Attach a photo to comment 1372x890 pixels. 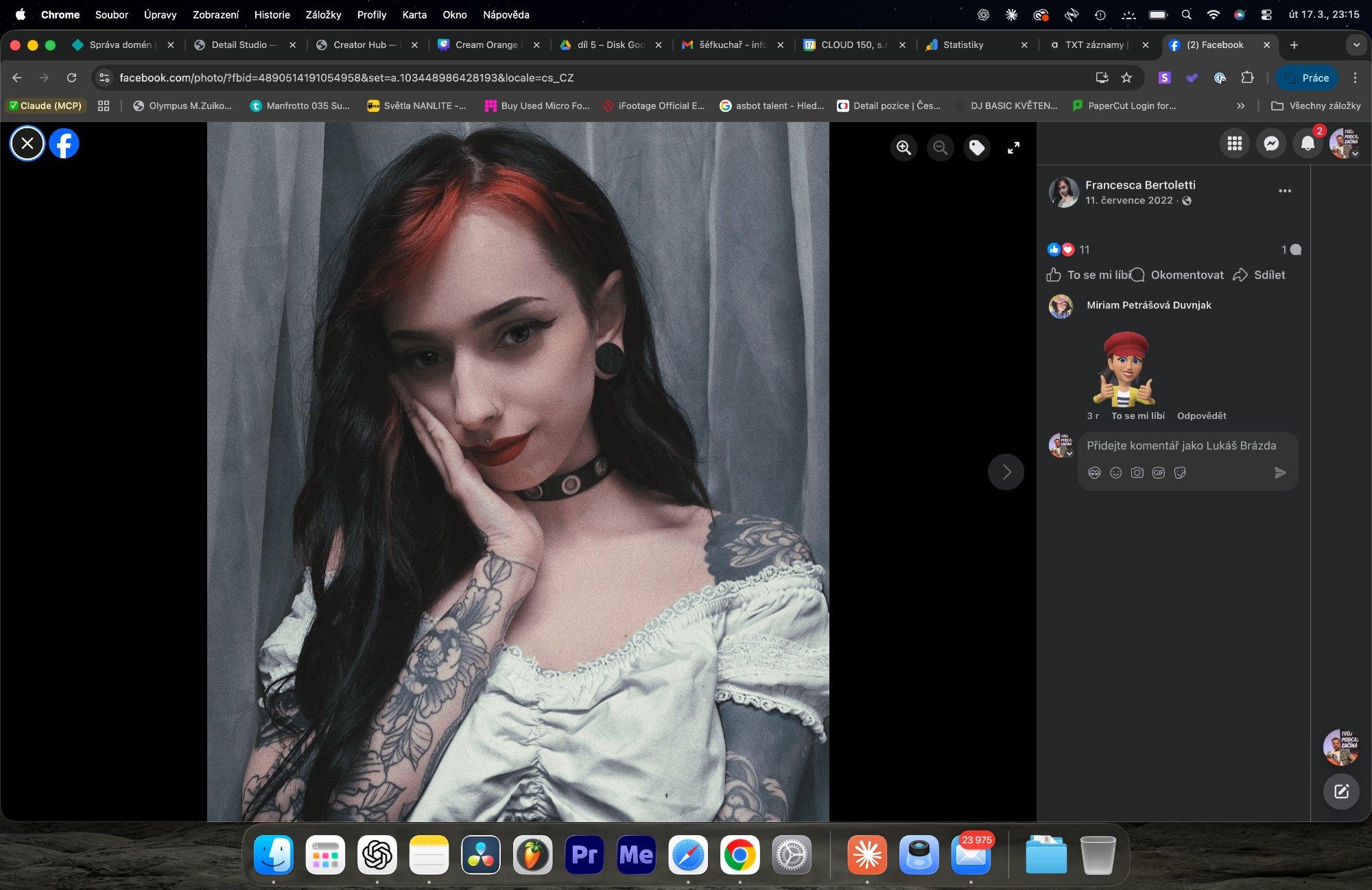point(1137,472)
